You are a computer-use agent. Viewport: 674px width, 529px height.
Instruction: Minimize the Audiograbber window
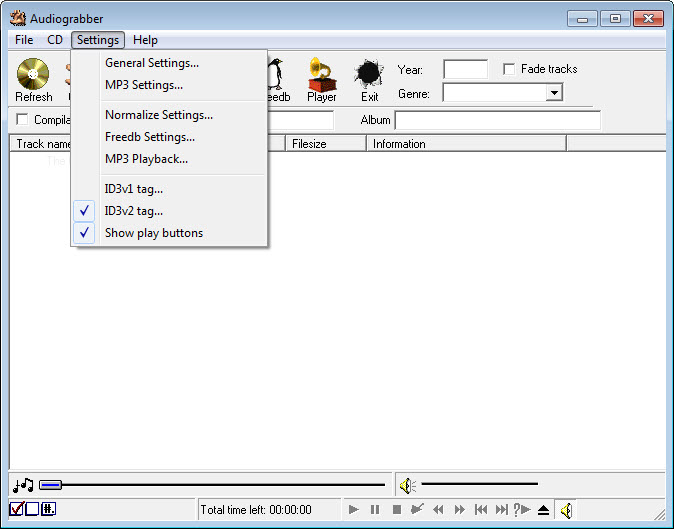point(582,19)
